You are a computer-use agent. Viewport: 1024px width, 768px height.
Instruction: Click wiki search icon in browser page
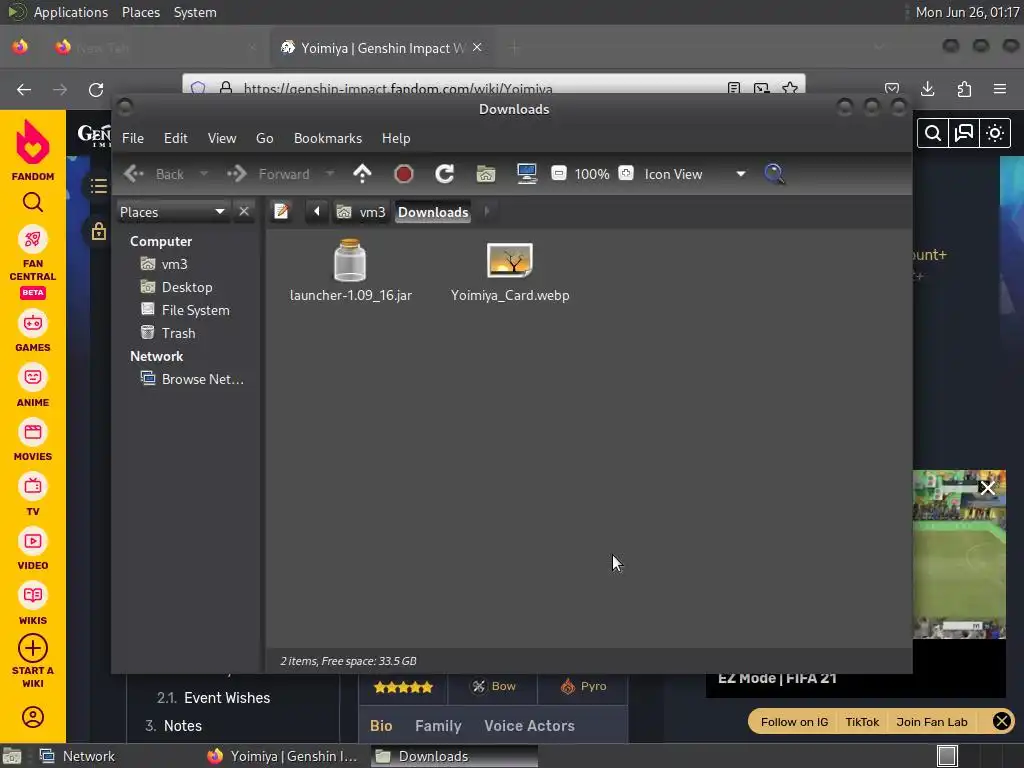pyautogui.click(x=933, y=133)
